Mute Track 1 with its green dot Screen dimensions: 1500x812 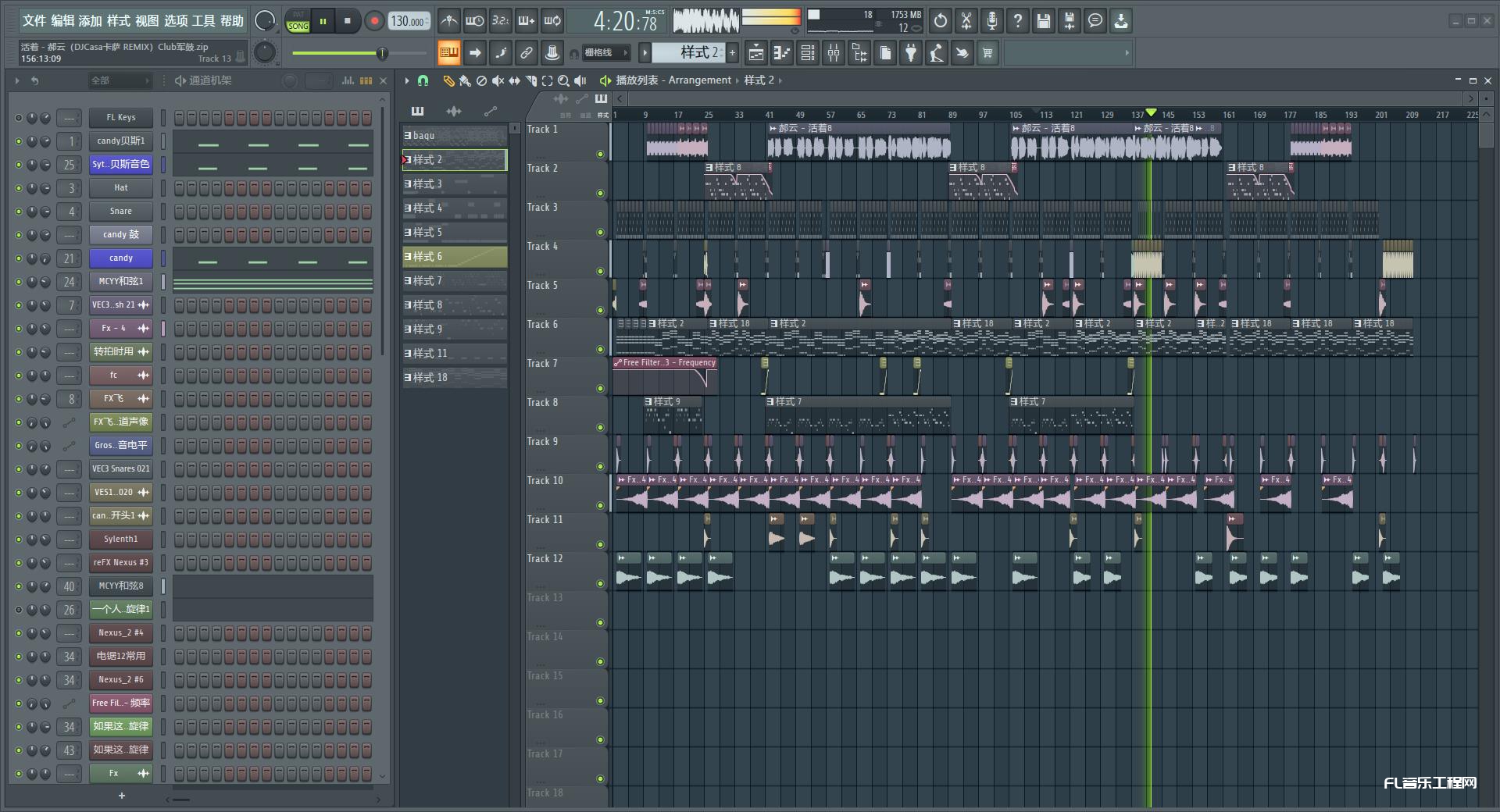click(x=600, y=155)
